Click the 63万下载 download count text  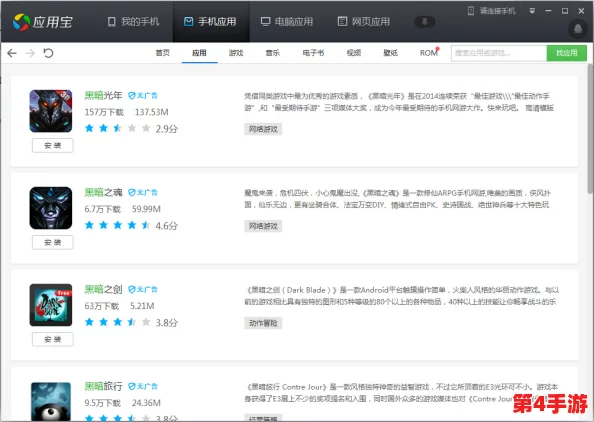(102, 306)
